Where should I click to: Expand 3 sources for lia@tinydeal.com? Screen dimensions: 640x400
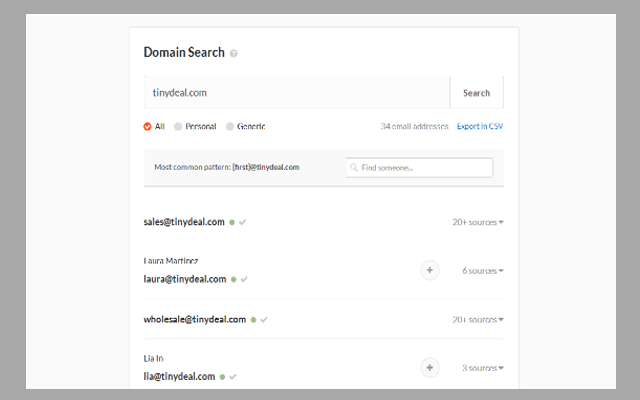point(482,368)
